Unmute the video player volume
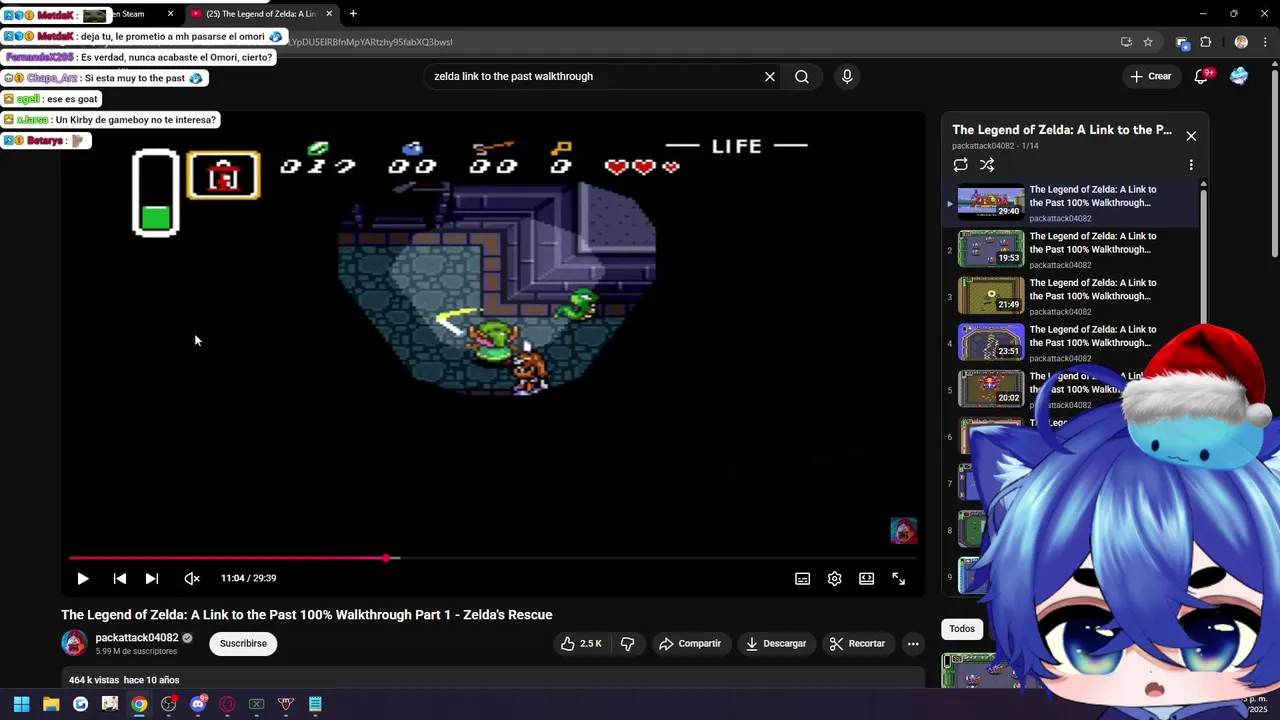This screenshot has height=720, width=1280. pos(192,578)
